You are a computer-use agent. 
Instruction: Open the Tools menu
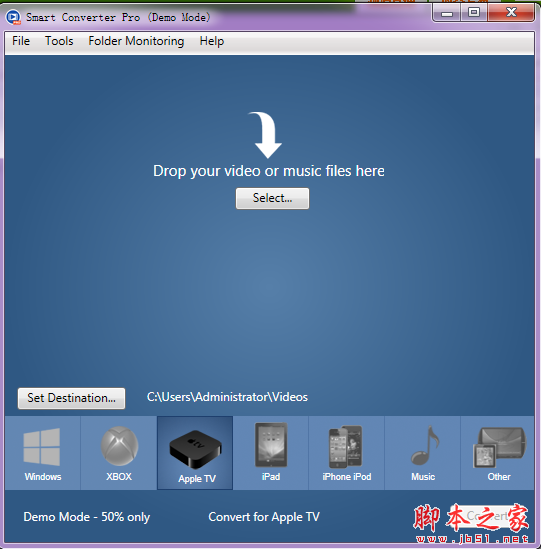coord(59,41)
